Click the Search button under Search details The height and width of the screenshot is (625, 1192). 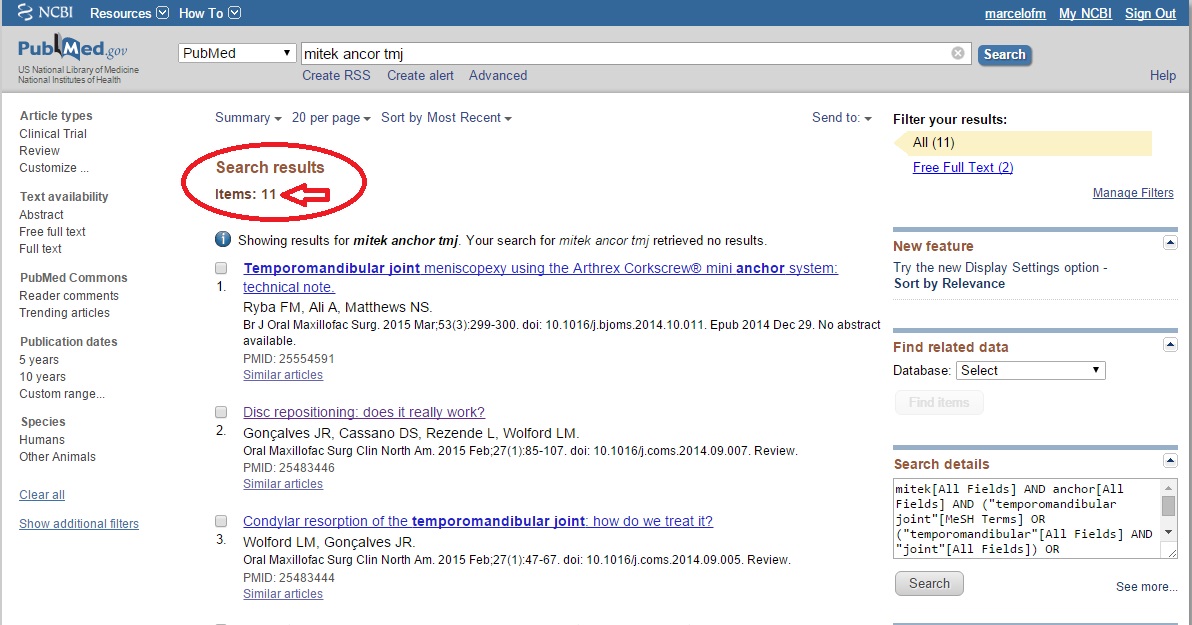tap(929, 583)
